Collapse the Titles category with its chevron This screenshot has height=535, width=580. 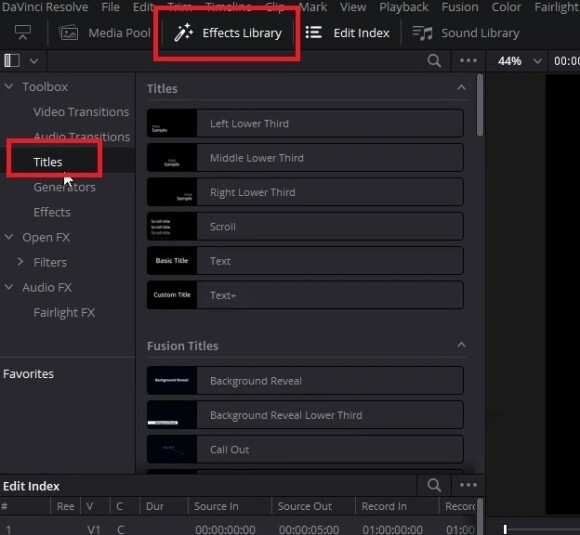461,88
